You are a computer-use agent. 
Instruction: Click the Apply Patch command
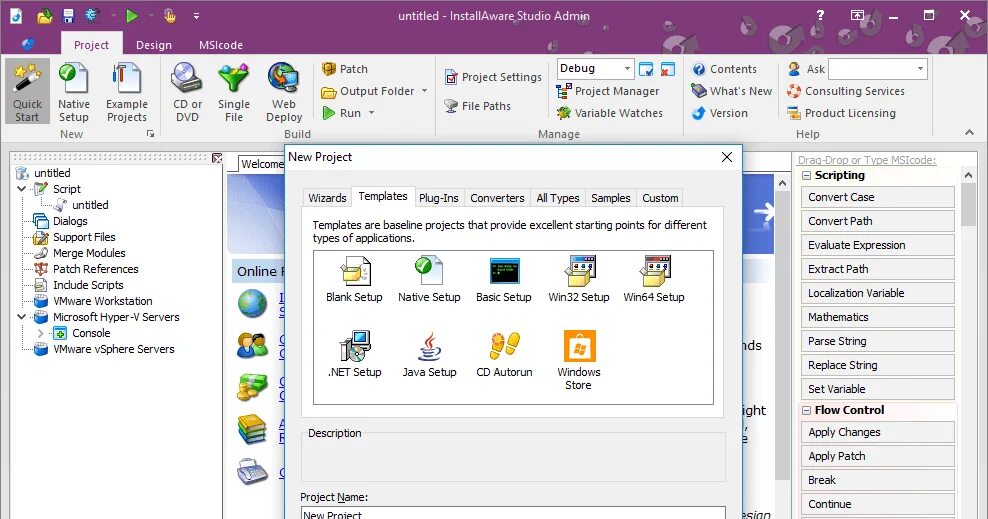(877, 456)
